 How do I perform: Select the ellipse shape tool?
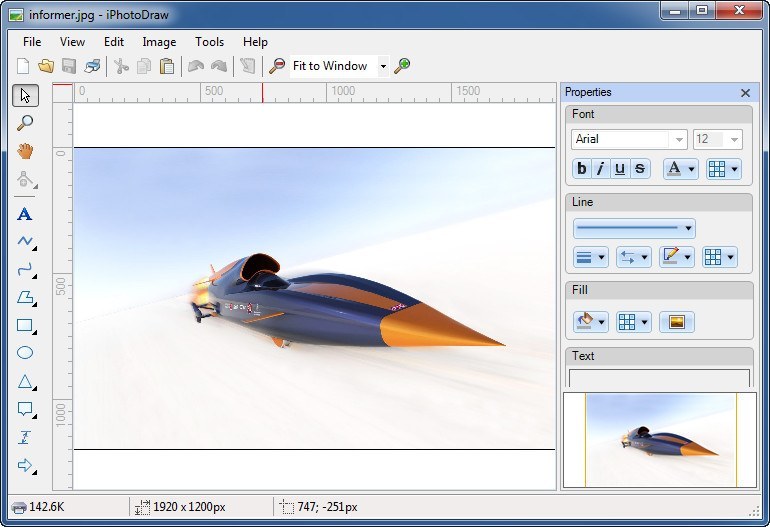(x=25, y=353)
